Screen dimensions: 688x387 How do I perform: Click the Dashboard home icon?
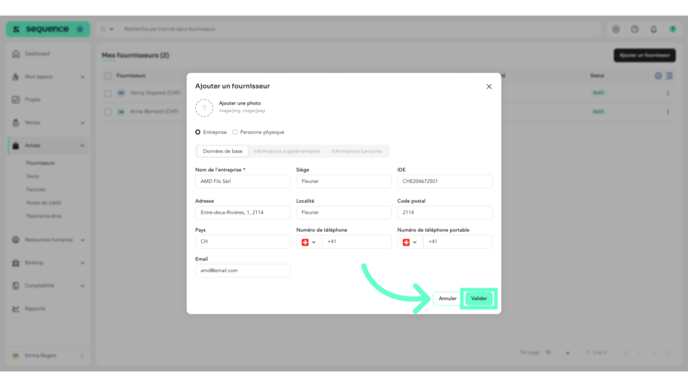pos(16,54)
